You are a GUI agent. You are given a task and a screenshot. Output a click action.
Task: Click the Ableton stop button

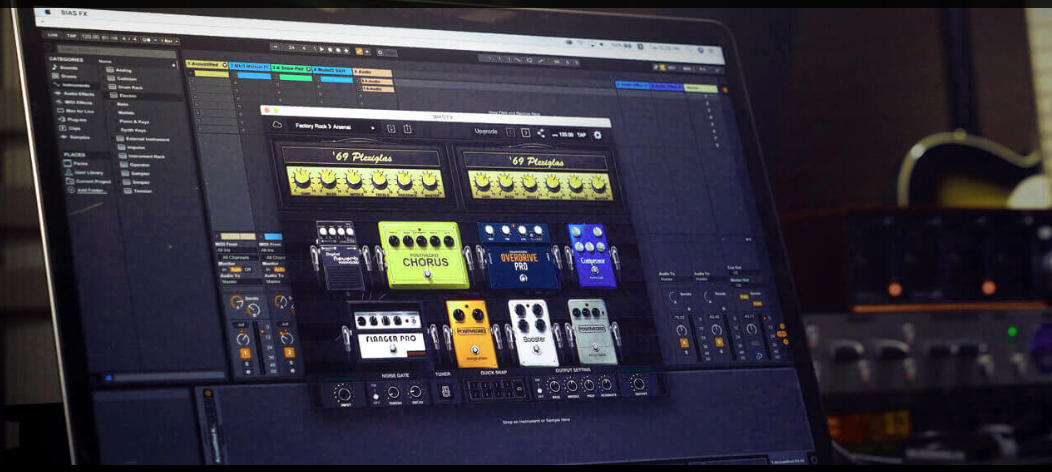[330, 49]
